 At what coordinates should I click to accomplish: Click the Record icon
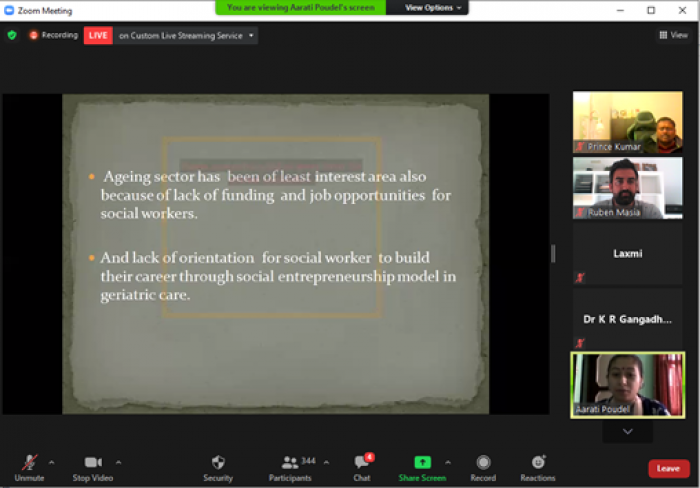tap(483, 462)
